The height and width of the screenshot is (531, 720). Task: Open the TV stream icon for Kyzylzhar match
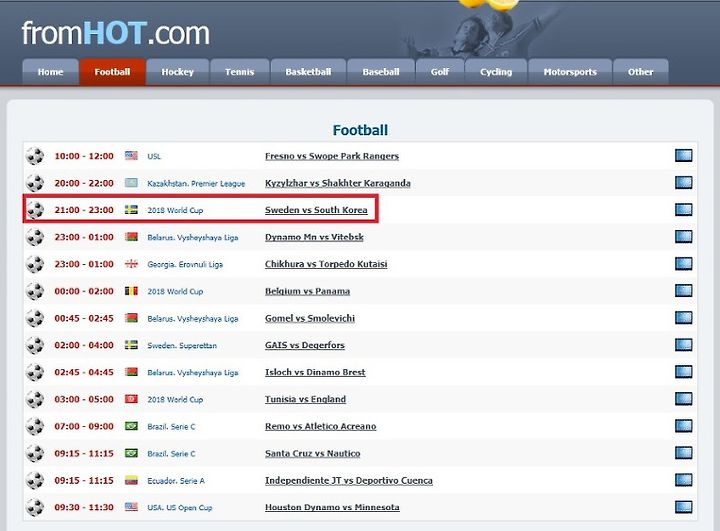(x=684, y=183)
